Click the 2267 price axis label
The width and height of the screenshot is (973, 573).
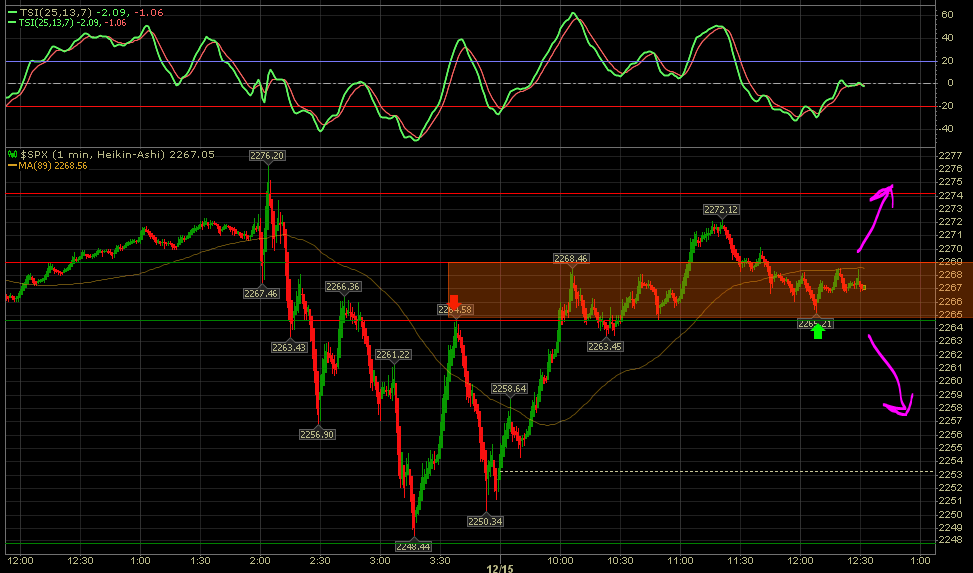tap(951, 288)
